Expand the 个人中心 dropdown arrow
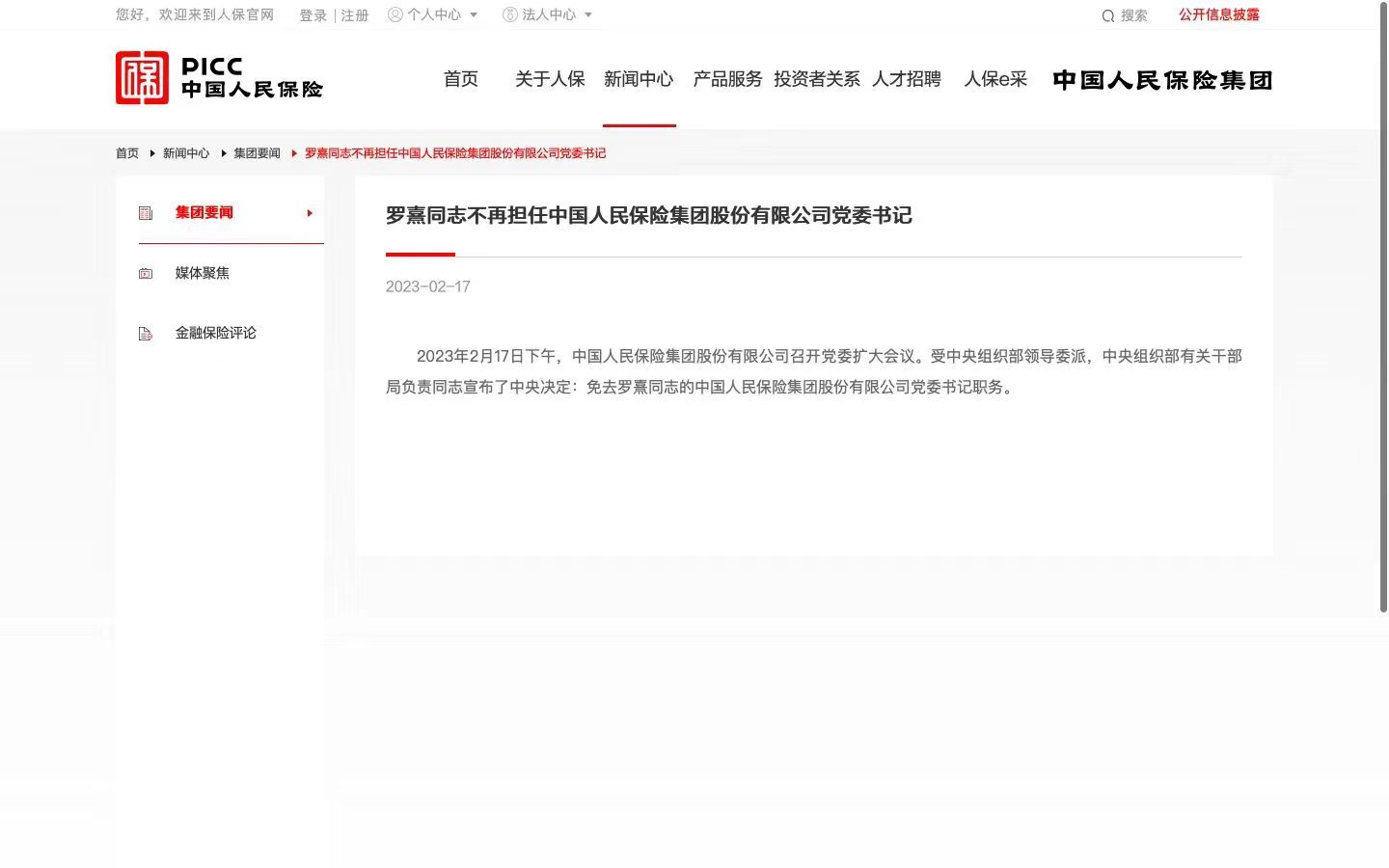1389x868 pixels. click(474, 14)
